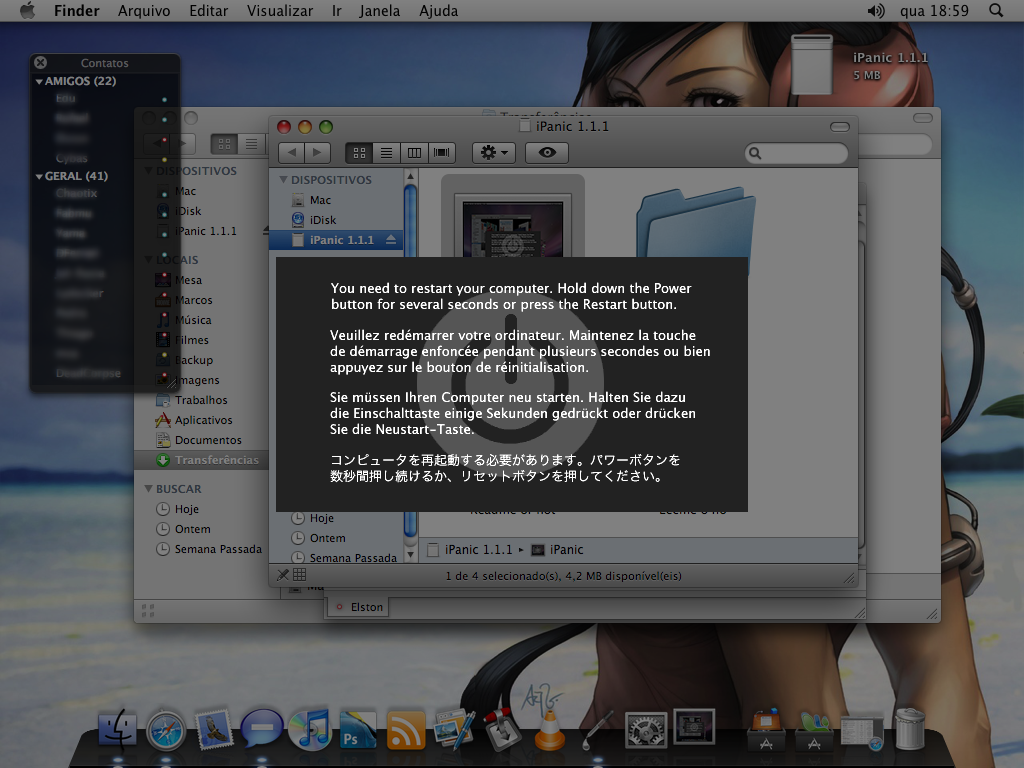Image resolution: width=1024 pixels, height=768 pixels.
Task: Collapse DISPOSITIVOS in iPanic window sidebar
Action: [x=283, y=180]
